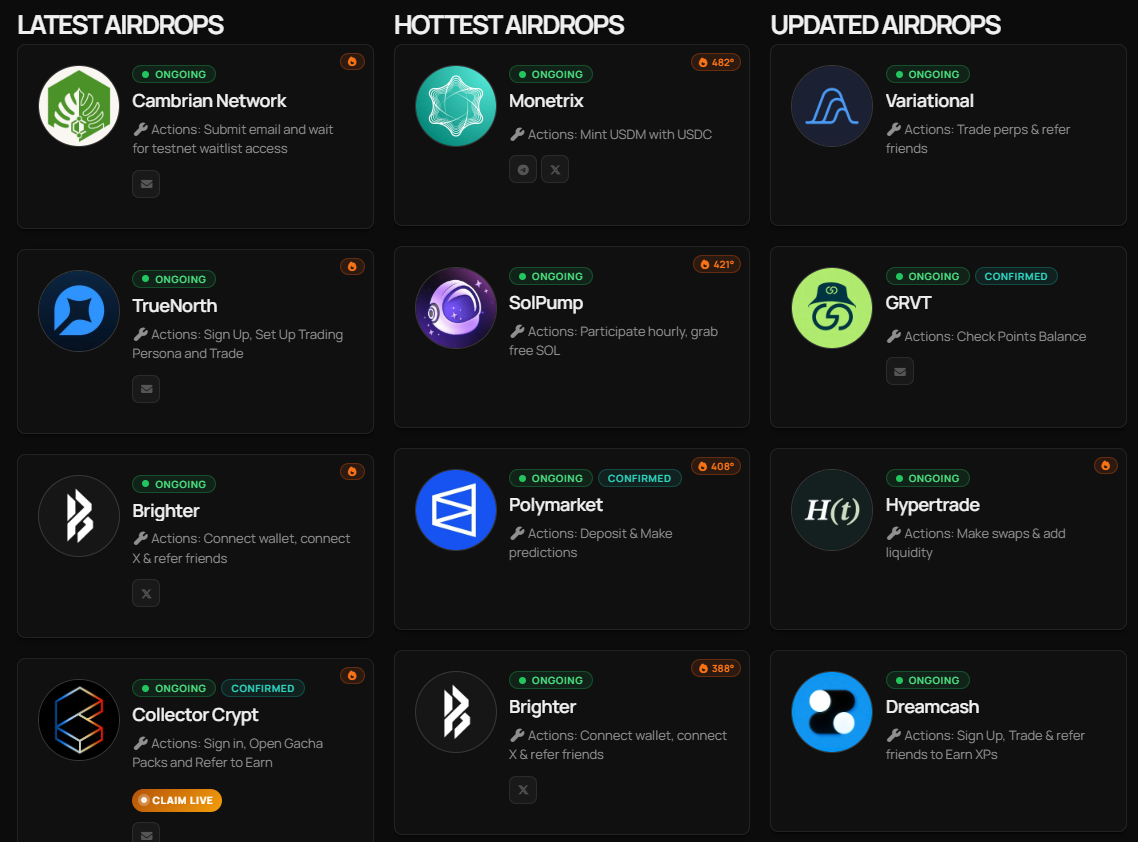This screenshot has height=842, width=1138.
Task: Click the Variational logo thumbnail
Action: coord(832,106)
